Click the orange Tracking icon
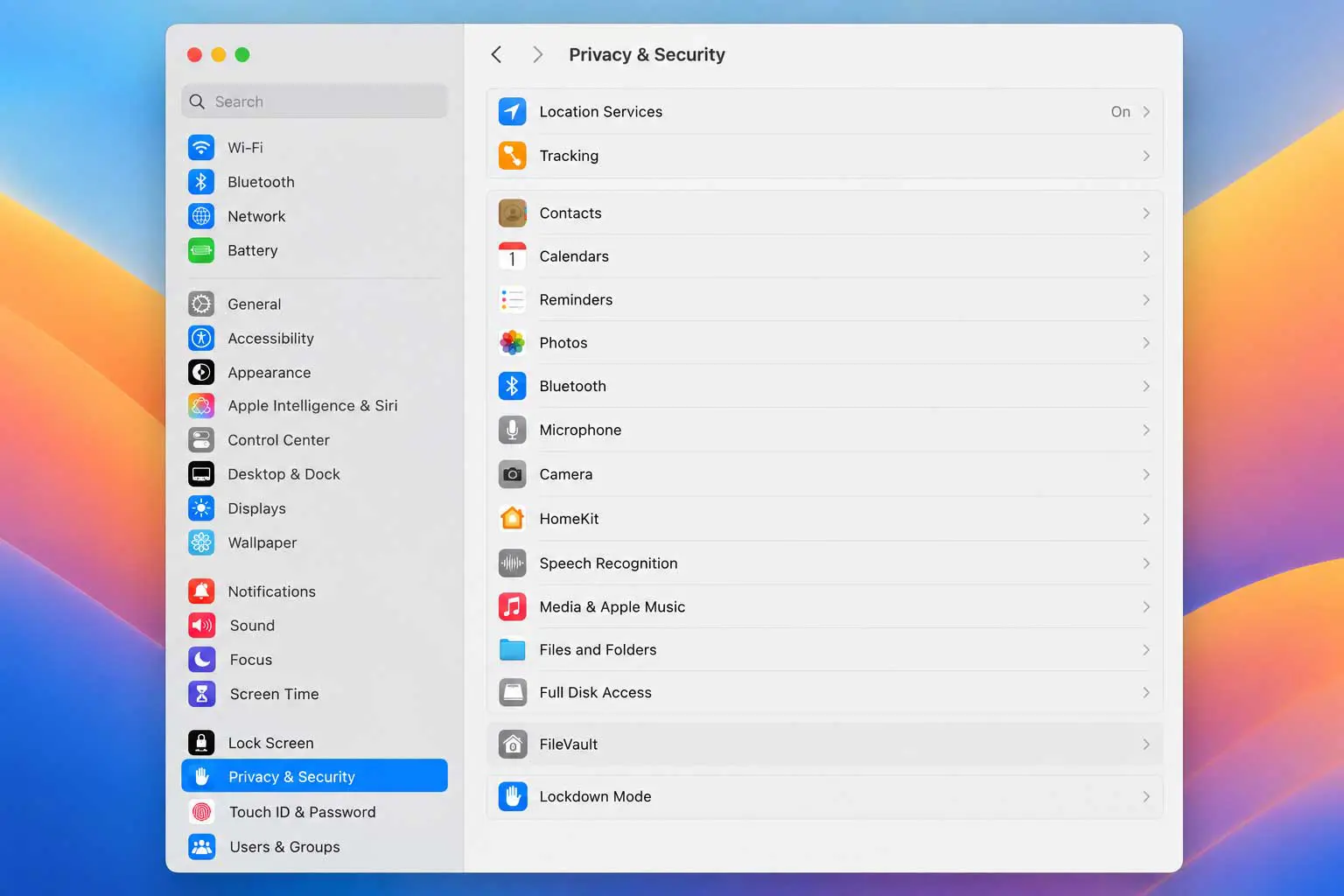Viewport: 1344px width, 896px height. [x=513, y=155]
